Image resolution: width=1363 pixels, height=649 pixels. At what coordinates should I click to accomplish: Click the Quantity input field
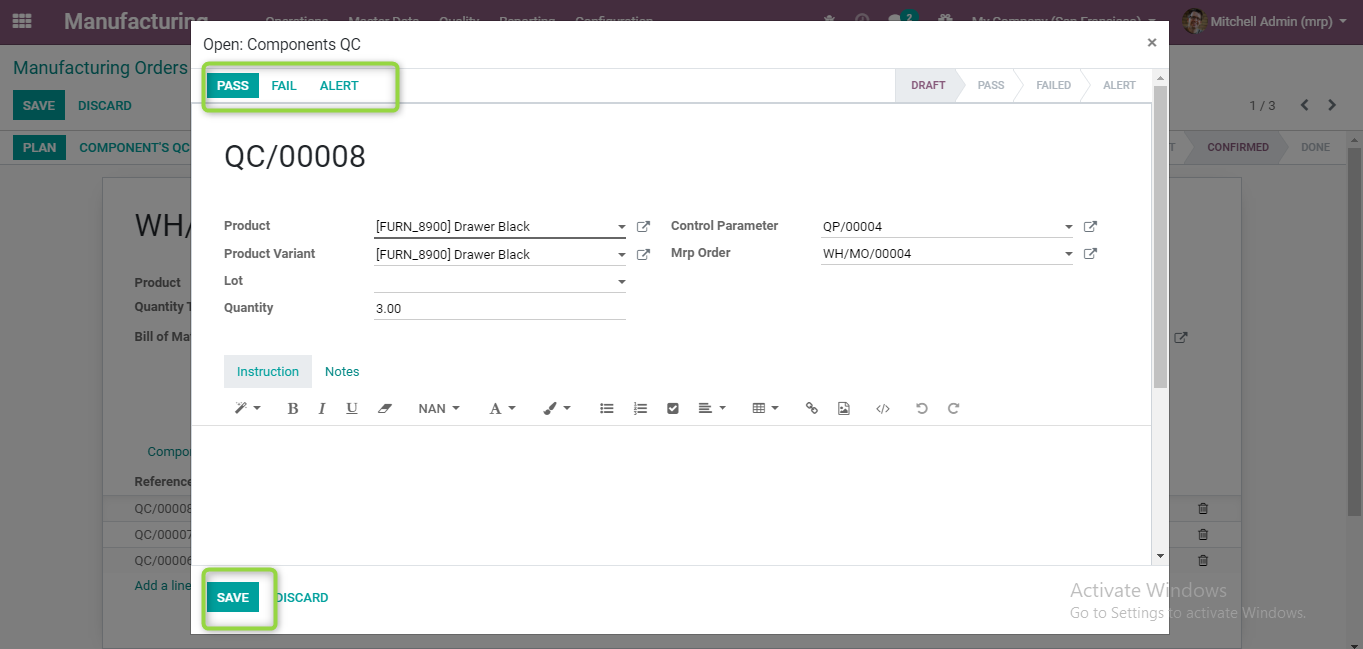pyautogui.click(x=500, y=308)
